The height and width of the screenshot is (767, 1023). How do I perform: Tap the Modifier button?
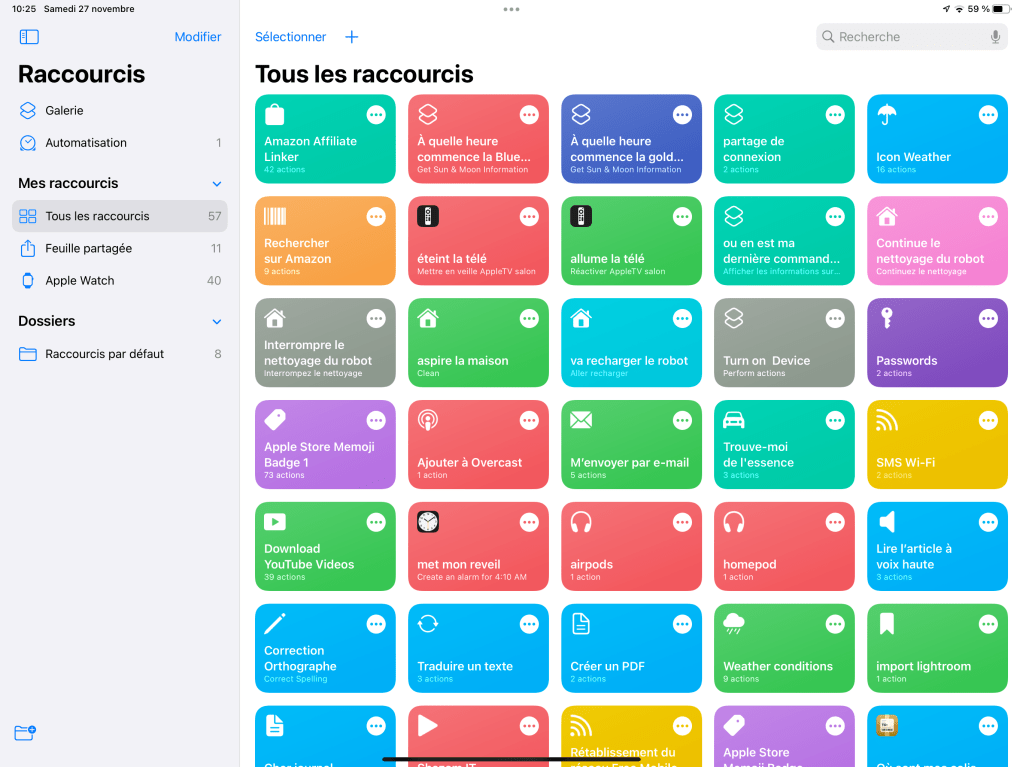(197, 37)
